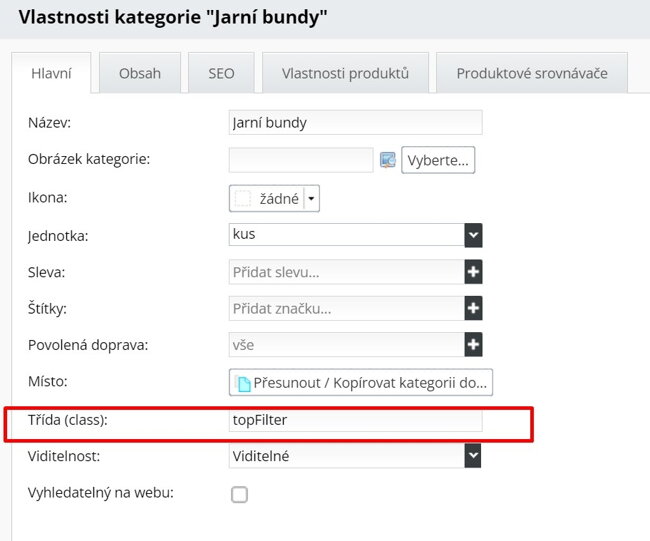The image size is (650, 541).
Task: Click the plus icon to add Štítky
Action: coord(473,308)
